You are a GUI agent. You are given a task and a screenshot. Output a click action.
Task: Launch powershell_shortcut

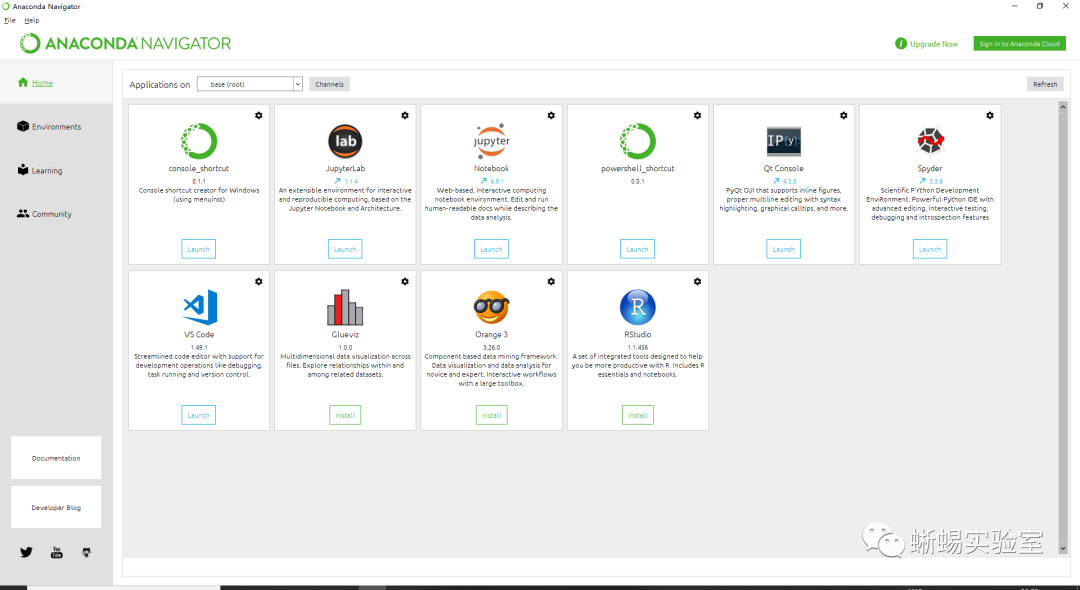pos(637,249)
